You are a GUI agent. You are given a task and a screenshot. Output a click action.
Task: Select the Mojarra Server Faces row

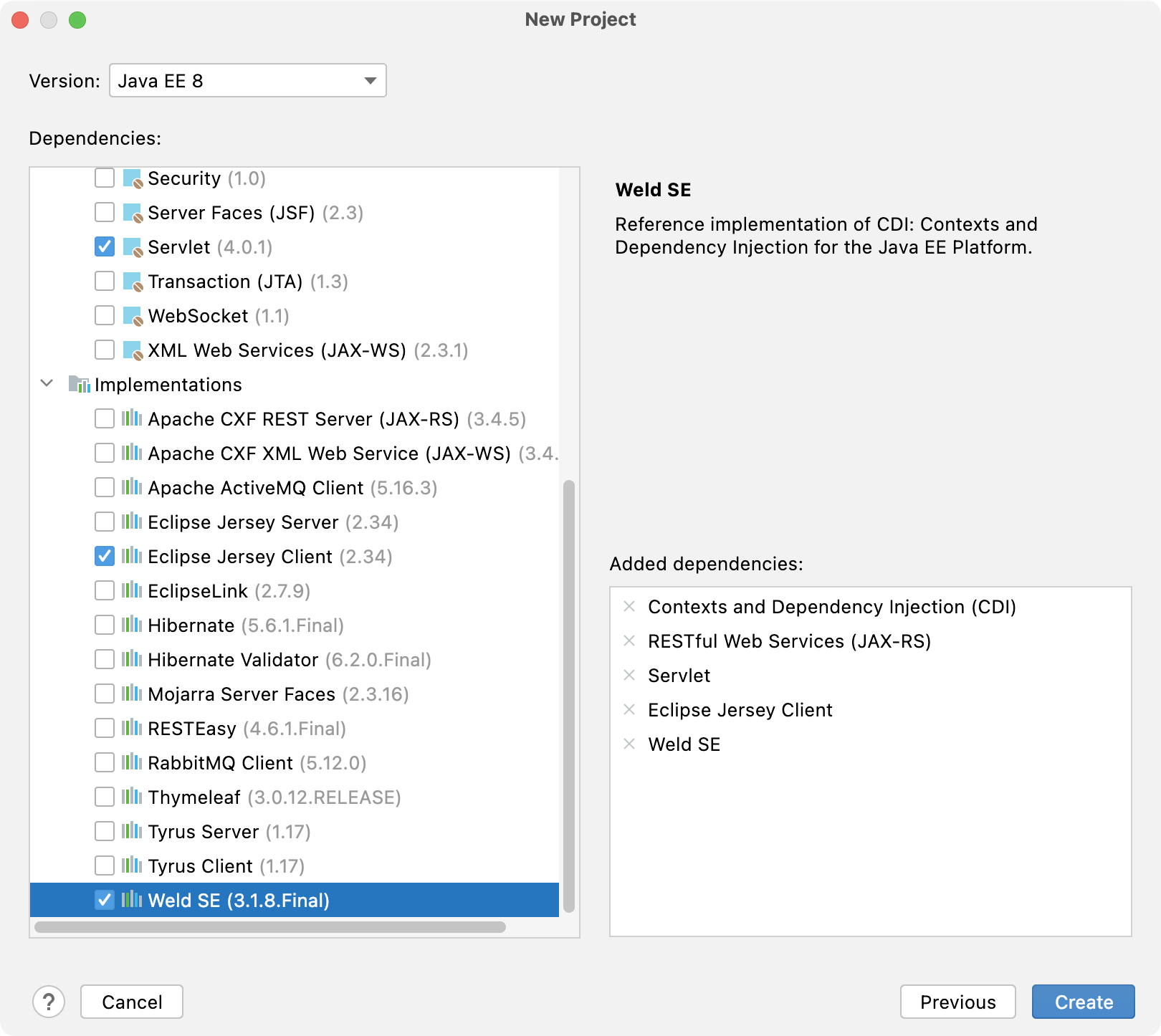(x=295, y=694)
